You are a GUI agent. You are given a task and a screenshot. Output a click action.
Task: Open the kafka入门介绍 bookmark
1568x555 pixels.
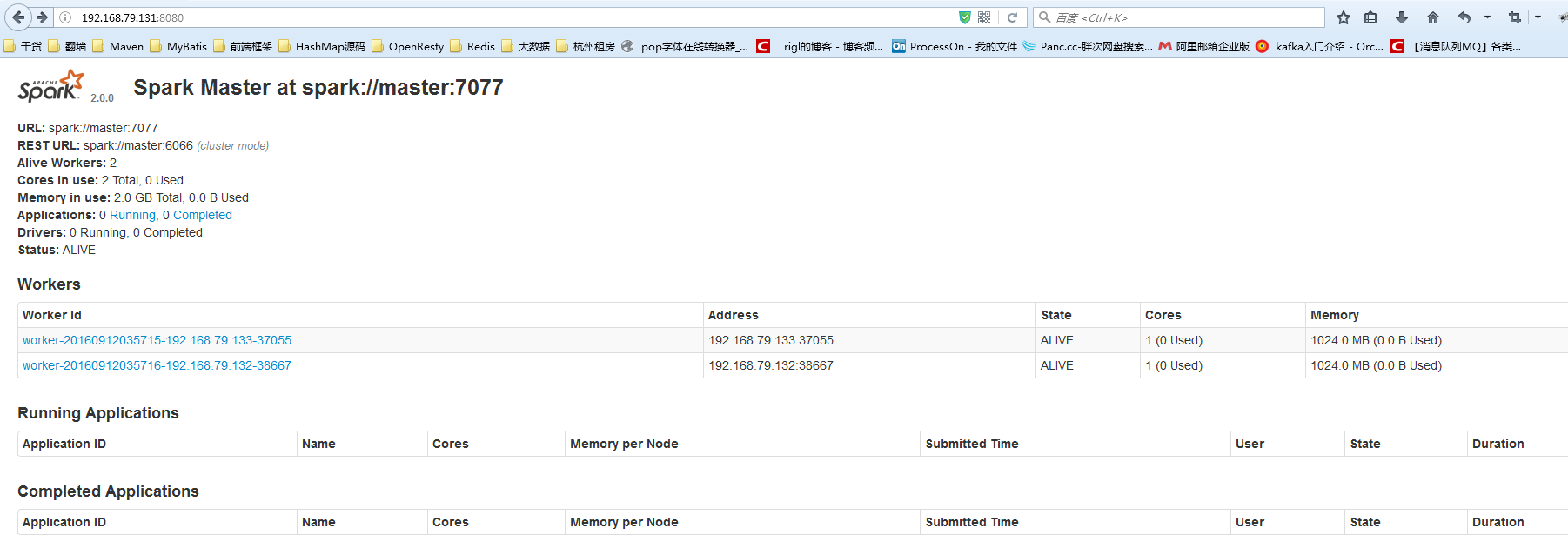click(1319, 46)
